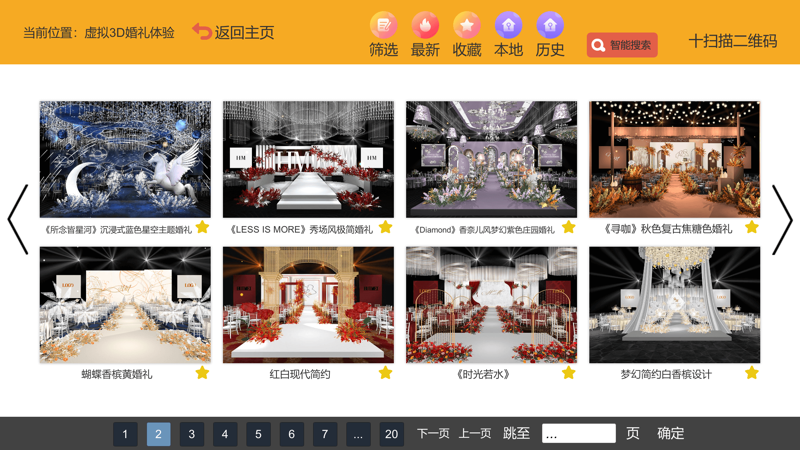Go to page 3
The image size is (800, 450).
(191, 434)
